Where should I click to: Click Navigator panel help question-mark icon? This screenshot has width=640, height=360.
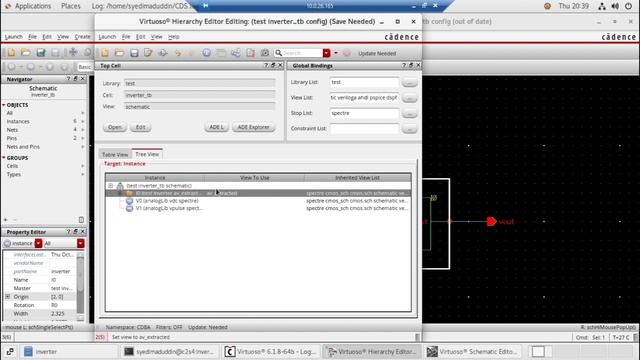68,79
